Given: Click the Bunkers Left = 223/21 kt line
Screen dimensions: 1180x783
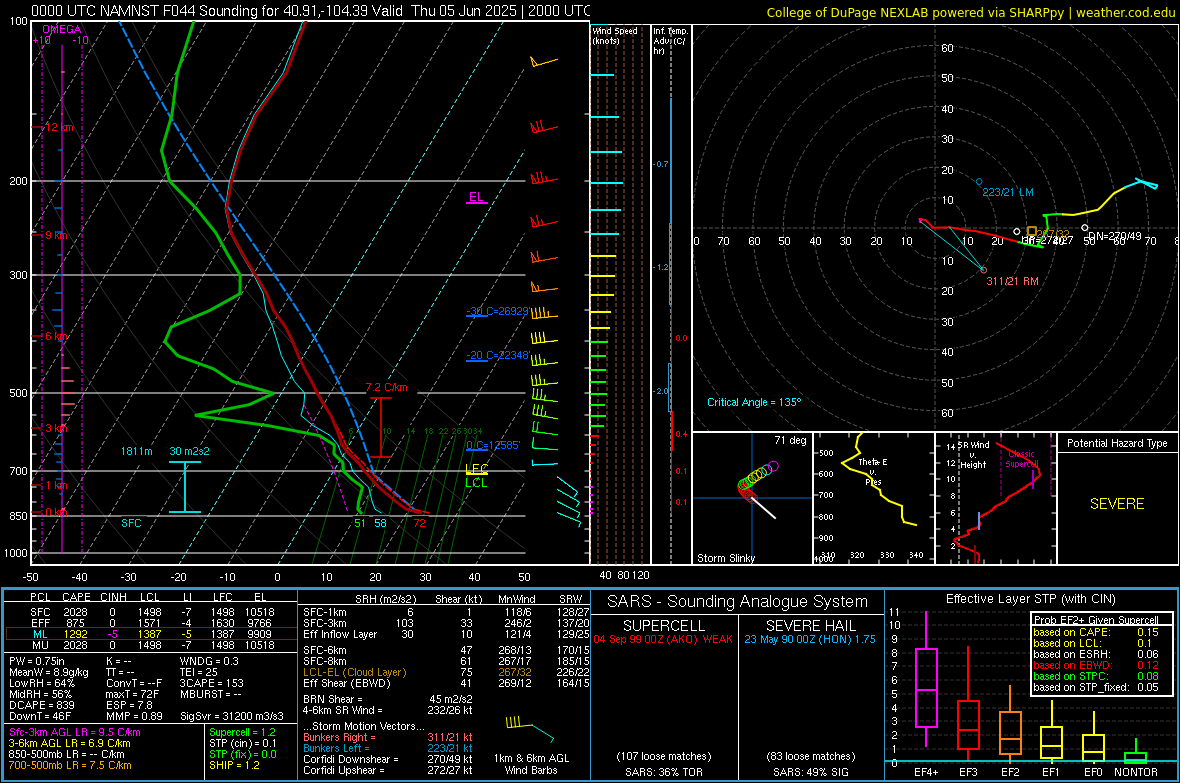Looking at the screenshot, I should (388, 748).
